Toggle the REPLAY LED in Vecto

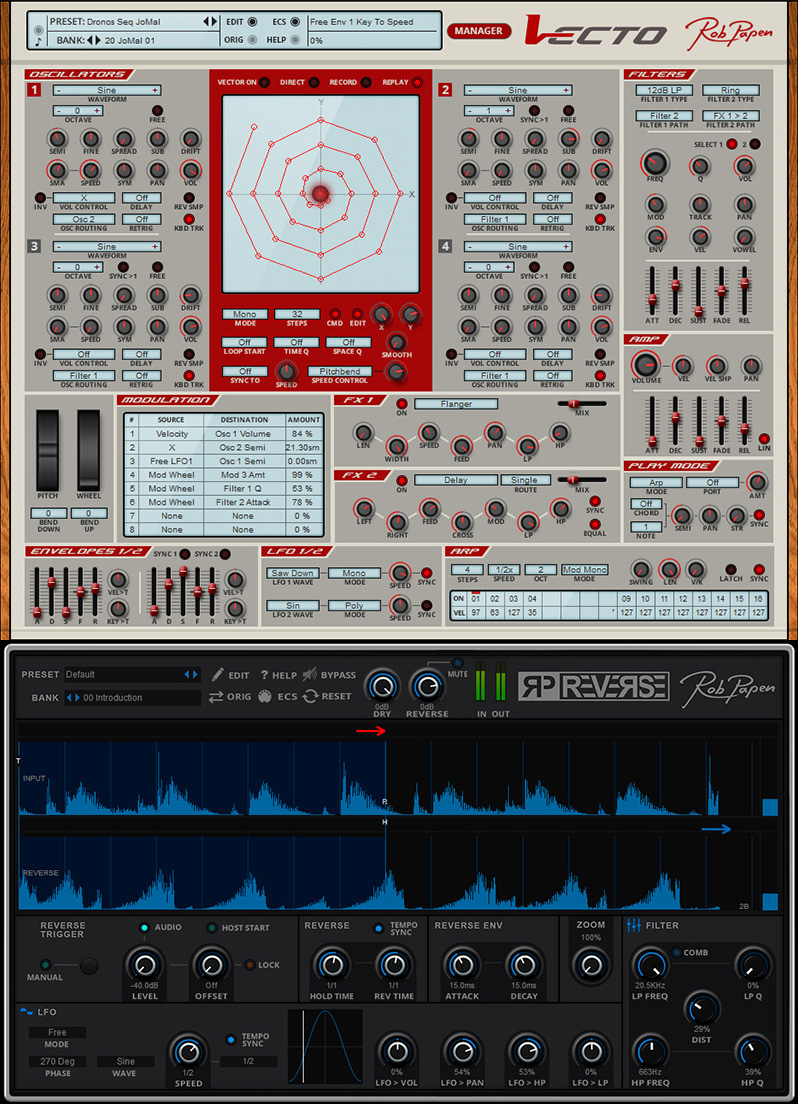tap(418, 82)
